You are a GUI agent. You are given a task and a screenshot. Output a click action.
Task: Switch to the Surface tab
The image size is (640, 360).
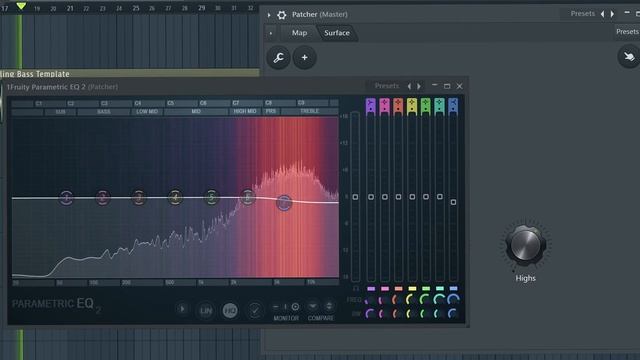click(337, 33)
